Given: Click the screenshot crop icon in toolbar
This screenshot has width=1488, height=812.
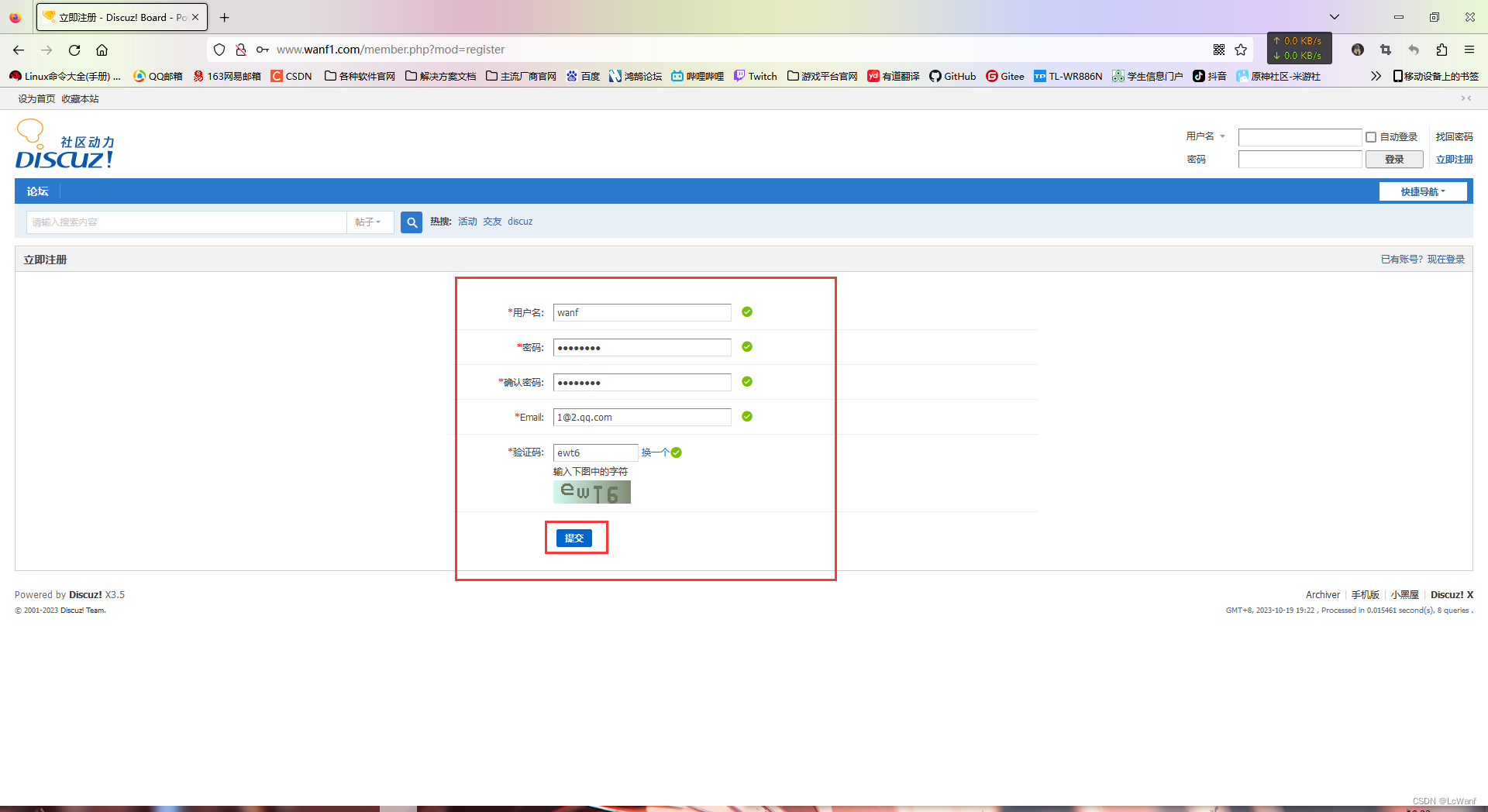Looking at the screenshot, I should (1386, 50).
